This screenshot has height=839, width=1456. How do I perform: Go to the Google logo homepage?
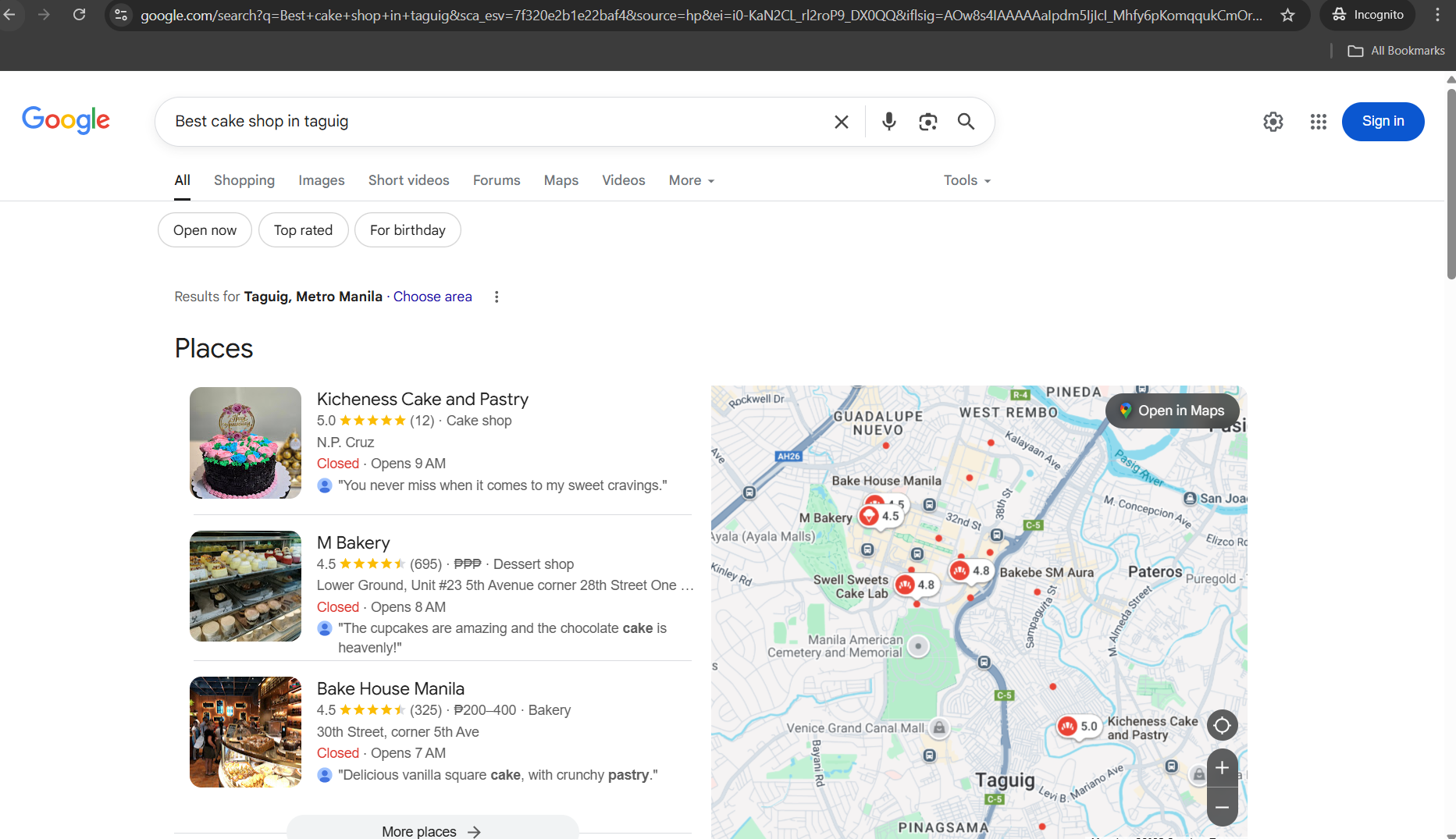pos(66,120)
